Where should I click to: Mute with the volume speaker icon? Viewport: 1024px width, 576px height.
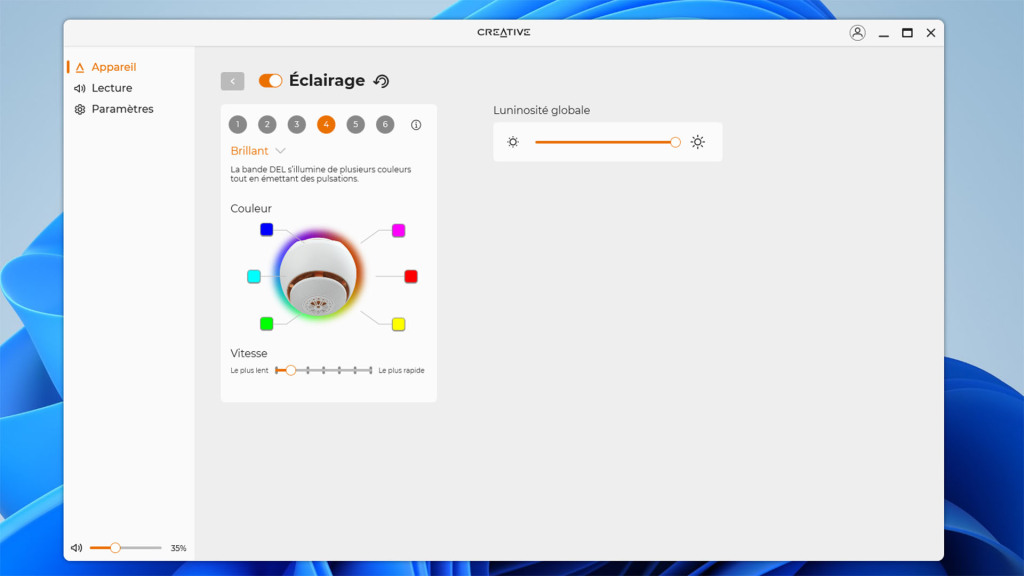(77, 548)
